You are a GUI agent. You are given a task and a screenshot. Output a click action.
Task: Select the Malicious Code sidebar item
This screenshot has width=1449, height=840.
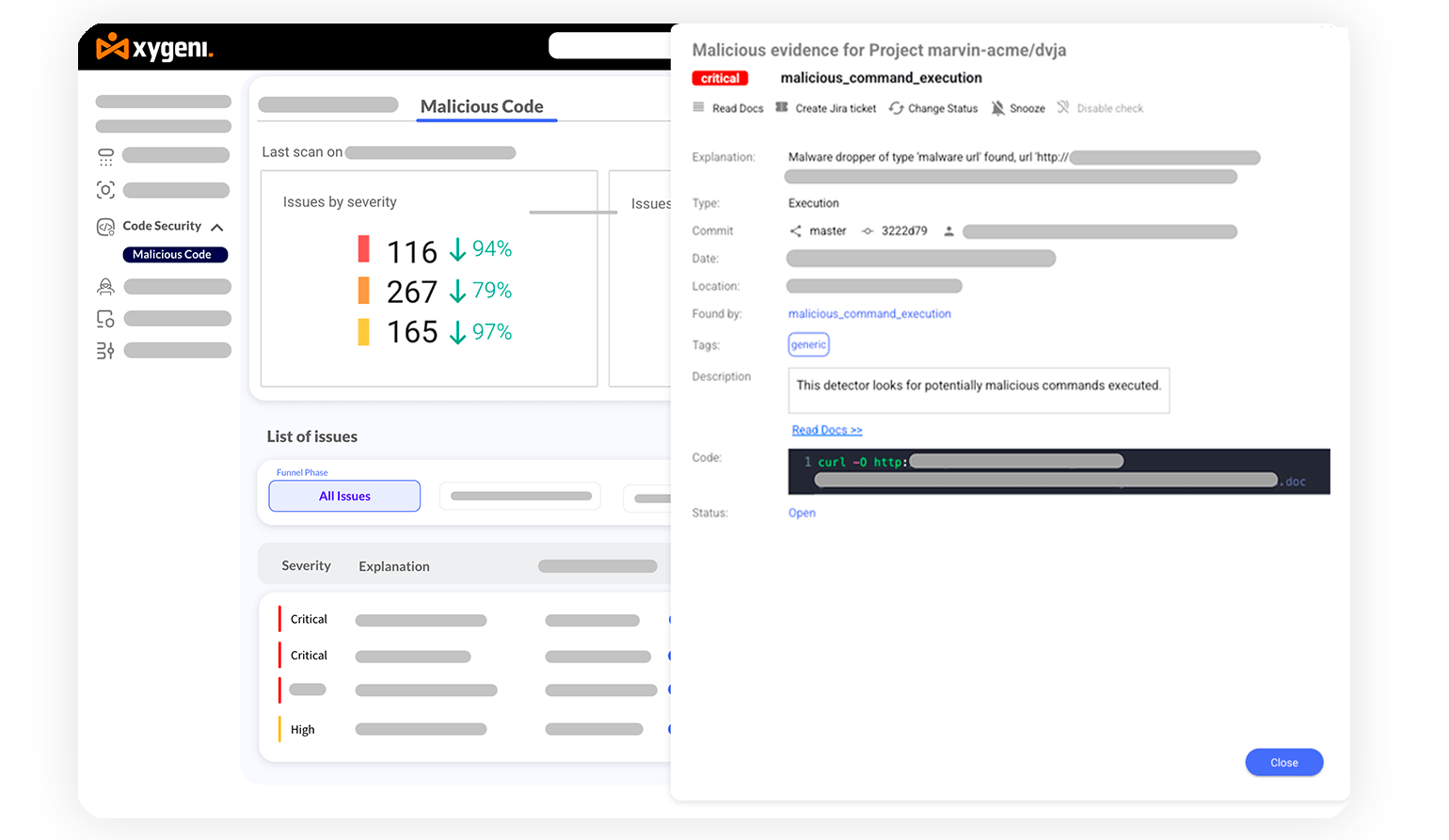[175, 255]
